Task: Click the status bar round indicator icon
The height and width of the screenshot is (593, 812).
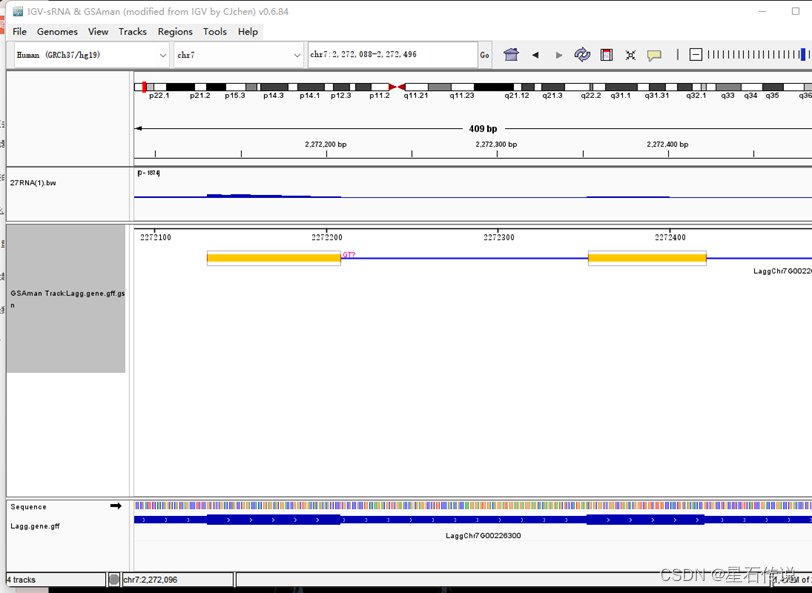Action: click(113, 580)
